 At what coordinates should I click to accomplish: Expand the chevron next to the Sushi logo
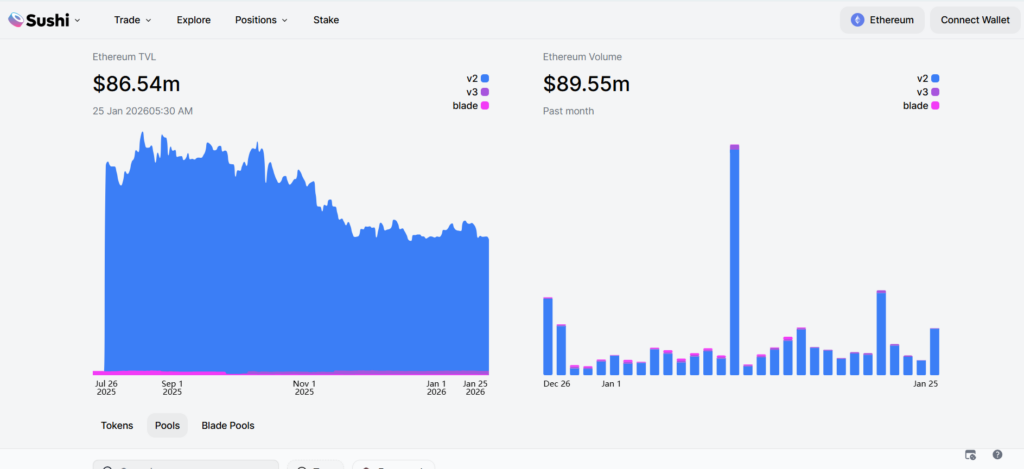[x=78, y=20]
